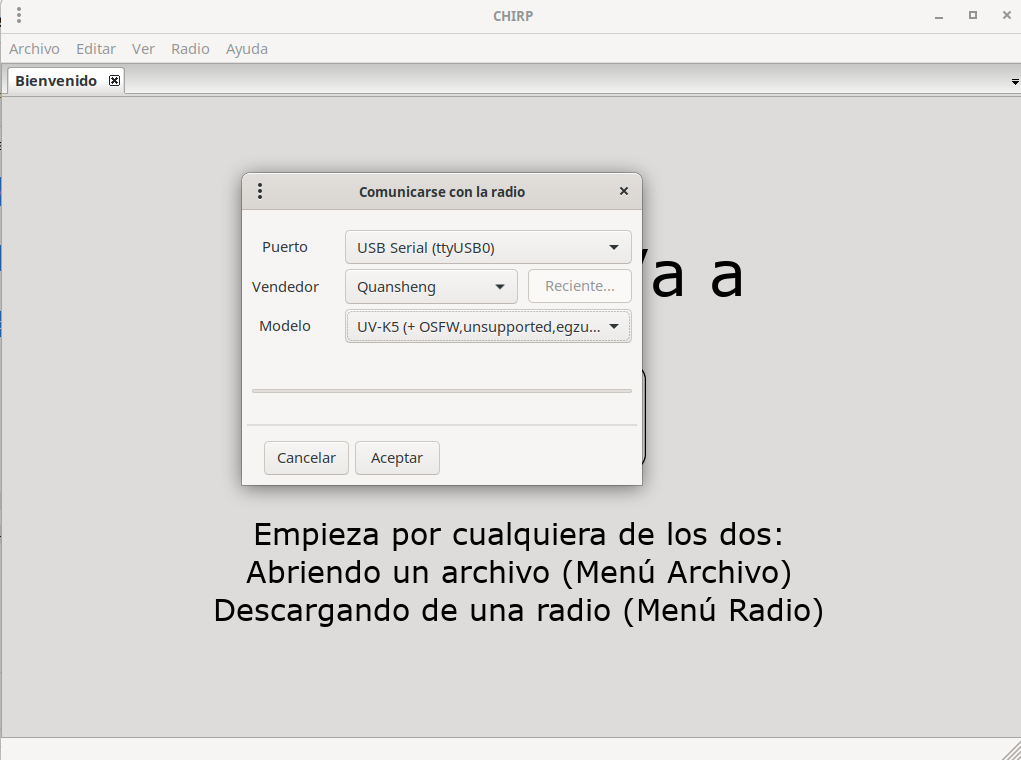Viewport: 1021px width, 760px height.
Task: Select the Bienvenido tab
Action: 56,81
